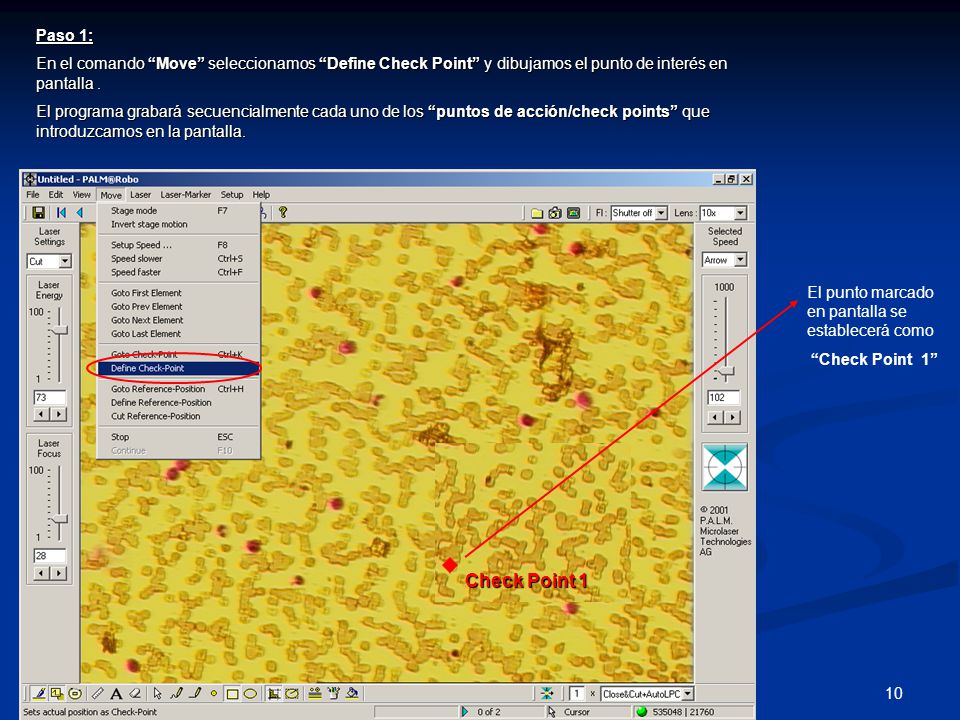Open the 'Close&Cut+AutoLPC' dropdown
Screen dimensions: 960x720
click(x=688, y=694)
